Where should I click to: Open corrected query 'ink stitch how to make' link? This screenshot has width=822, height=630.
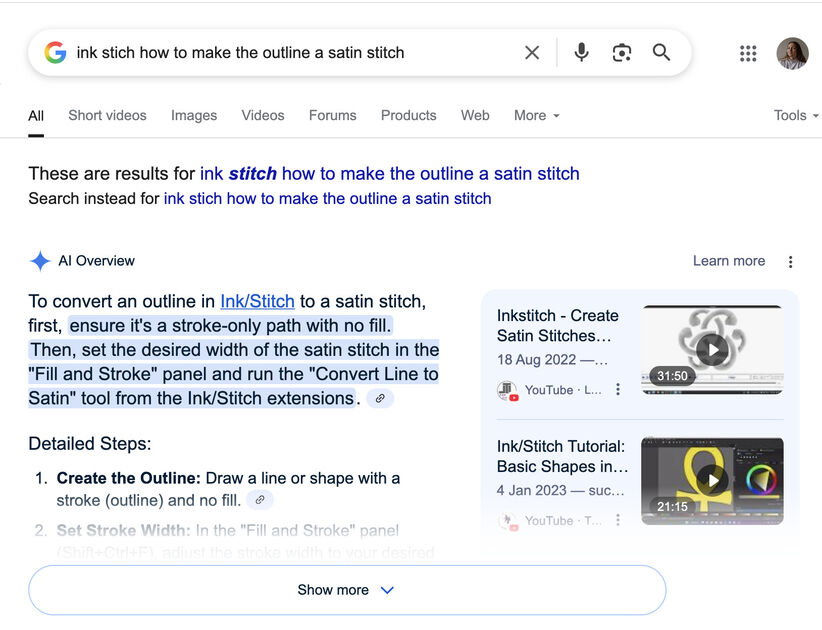point(390,173)
